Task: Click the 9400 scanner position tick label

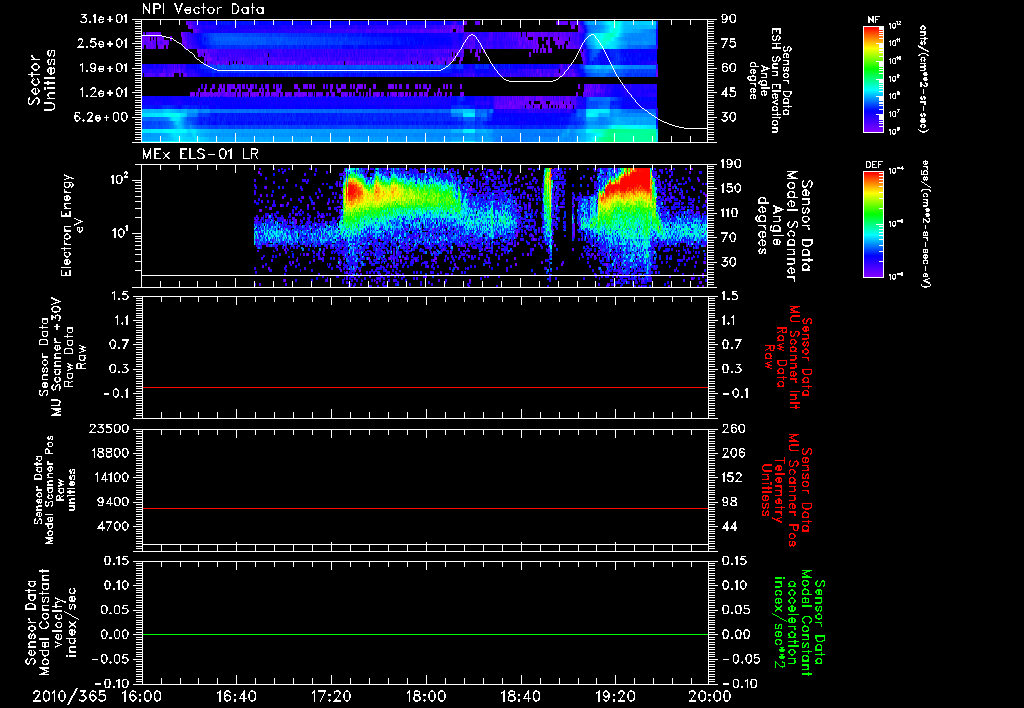Action: pyautogui.click(x=113, y=502)
